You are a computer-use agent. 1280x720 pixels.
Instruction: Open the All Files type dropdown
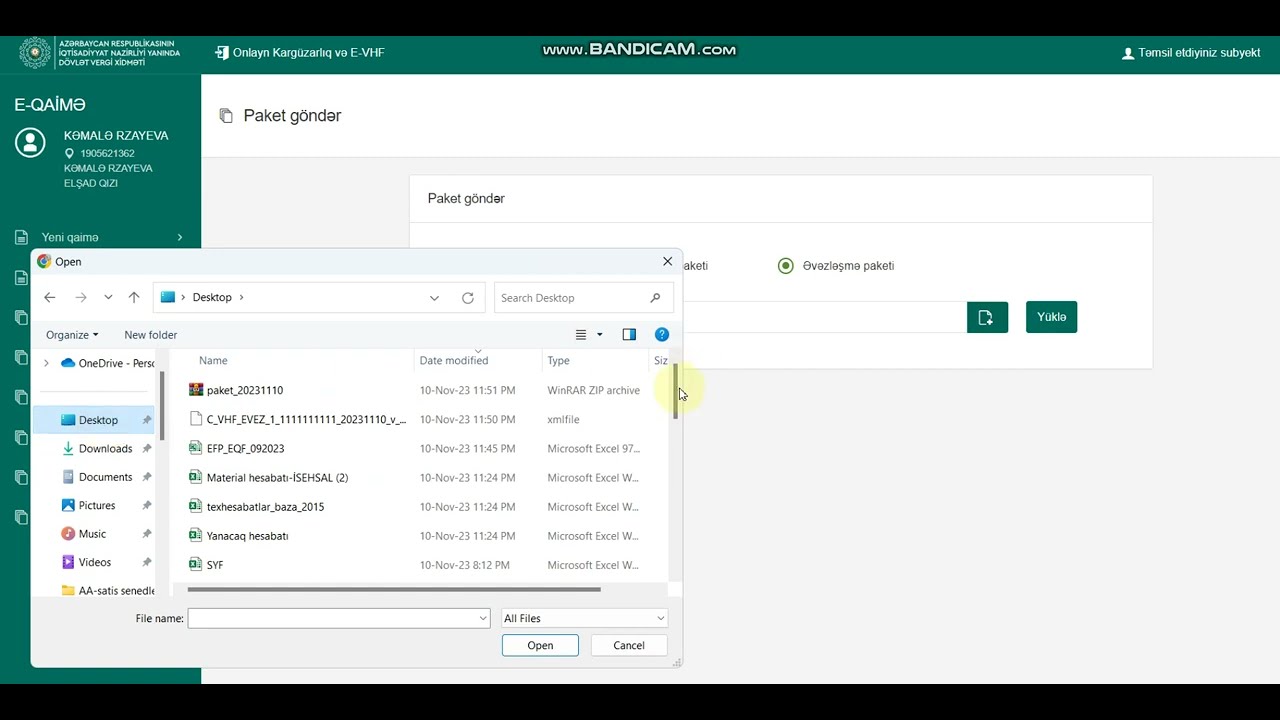(x=584, y=618)
